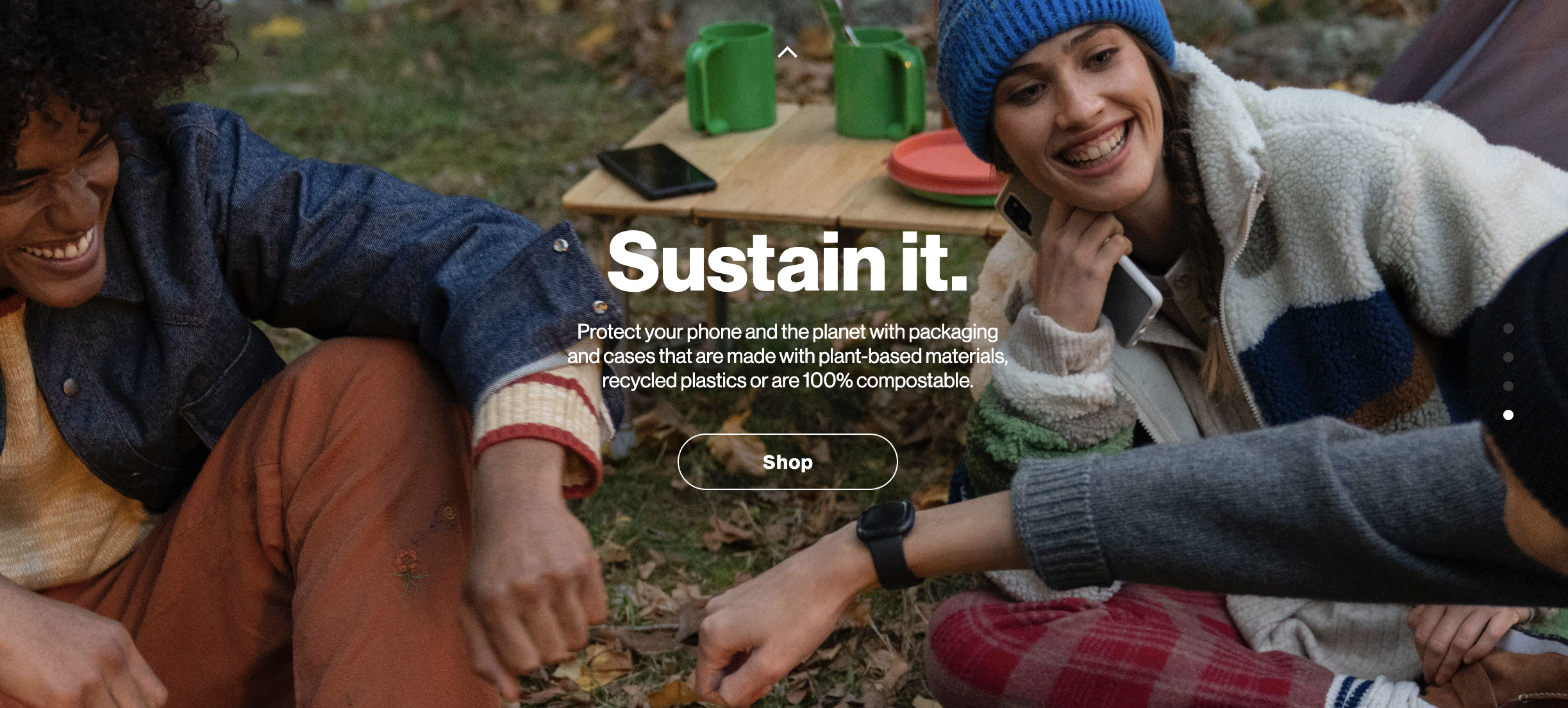The height and width of the screenshot is (708, 1568).
Task: Select the active fourth pagination dot
Action: point(1508,415)
